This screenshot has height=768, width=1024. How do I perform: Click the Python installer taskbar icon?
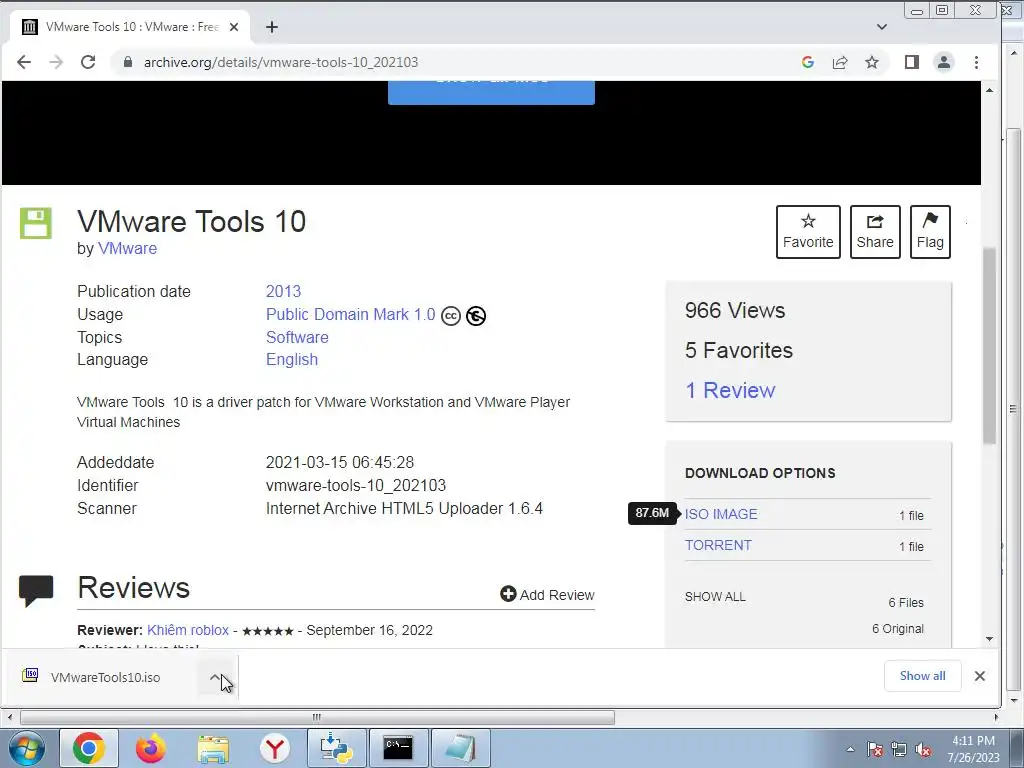pyautogui.click(x=336, y=748)
